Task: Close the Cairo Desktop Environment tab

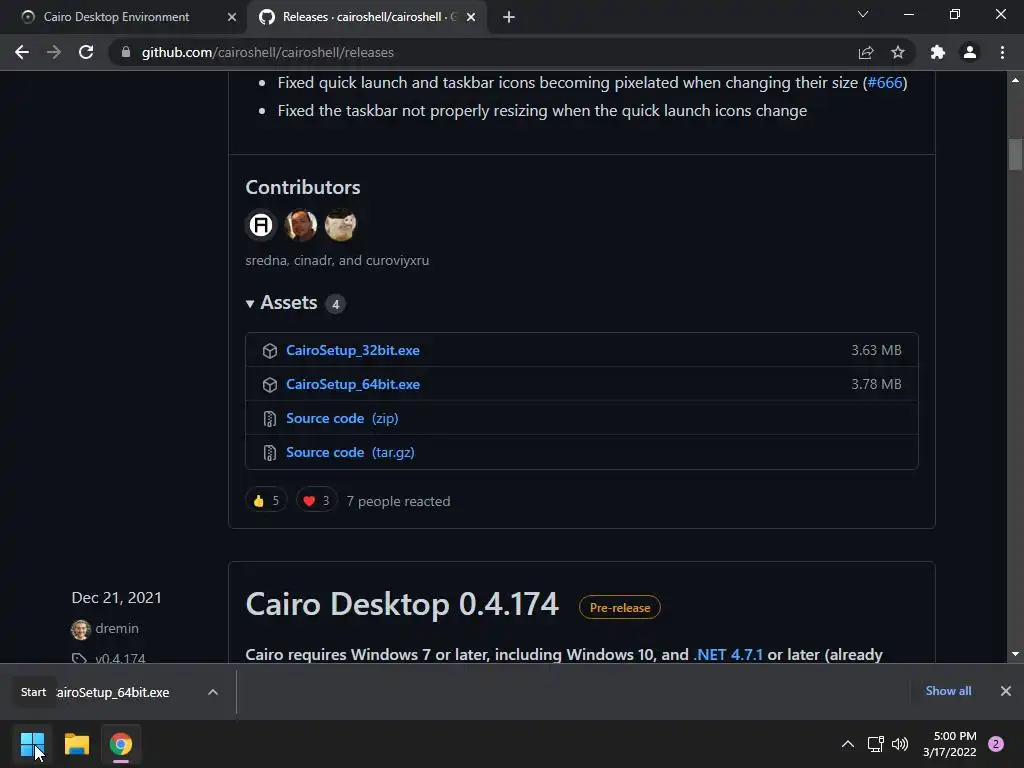Action: [x=232, y=17]
